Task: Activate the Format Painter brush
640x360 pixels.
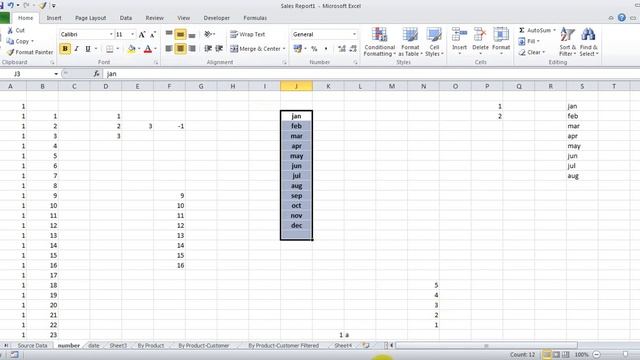Action: click(10, 52)
